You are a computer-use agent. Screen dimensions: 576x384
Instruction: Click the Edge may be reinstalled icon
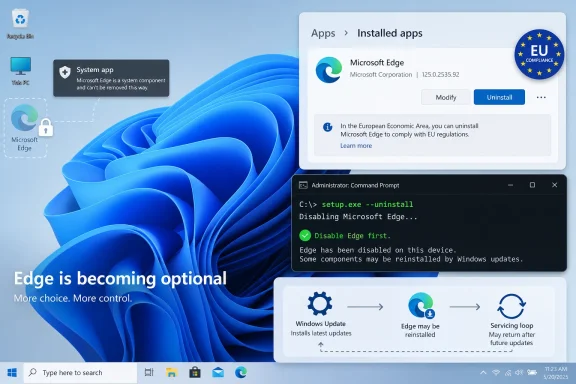click(x=421, y=305)
